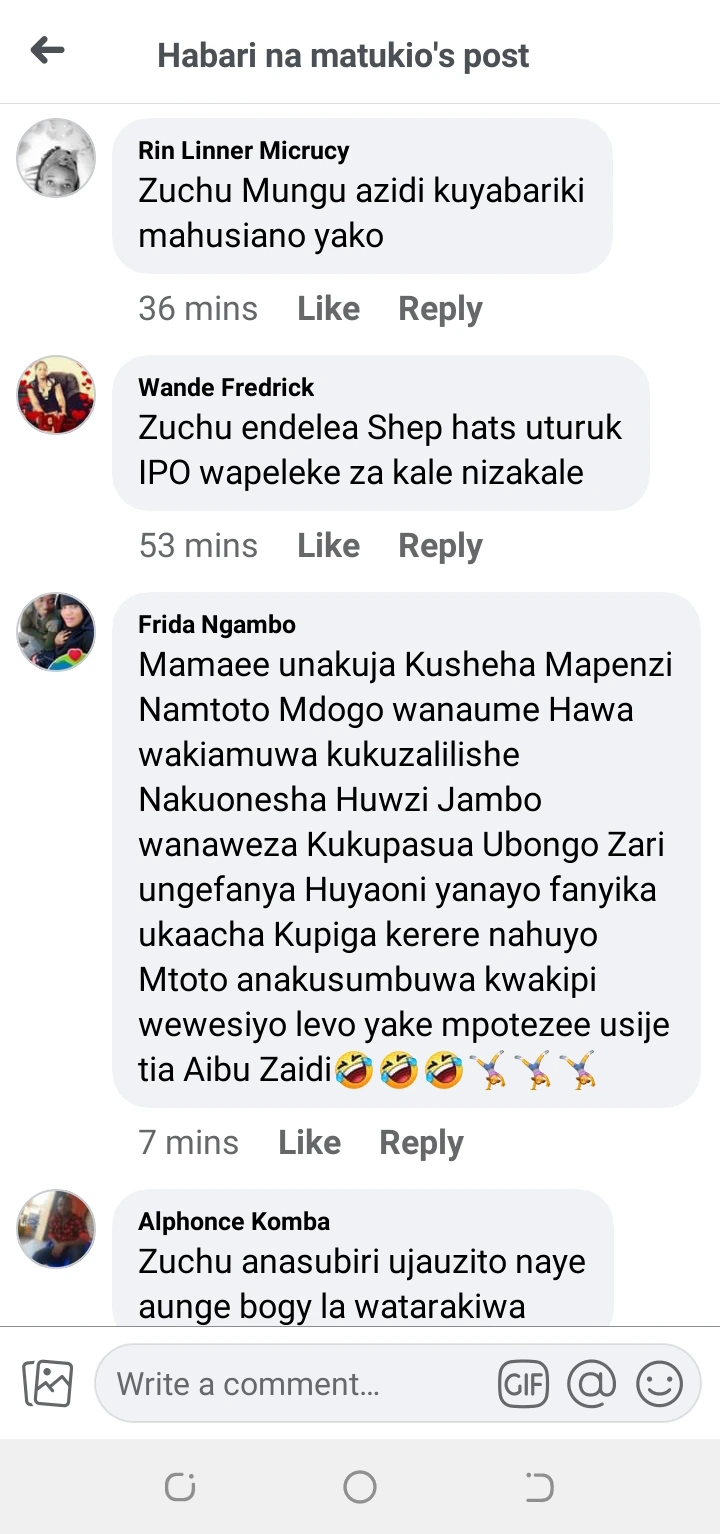Screen dimensions: 720x1534
Task: Tap Android home navigation button
Action: click(360, 1487)
